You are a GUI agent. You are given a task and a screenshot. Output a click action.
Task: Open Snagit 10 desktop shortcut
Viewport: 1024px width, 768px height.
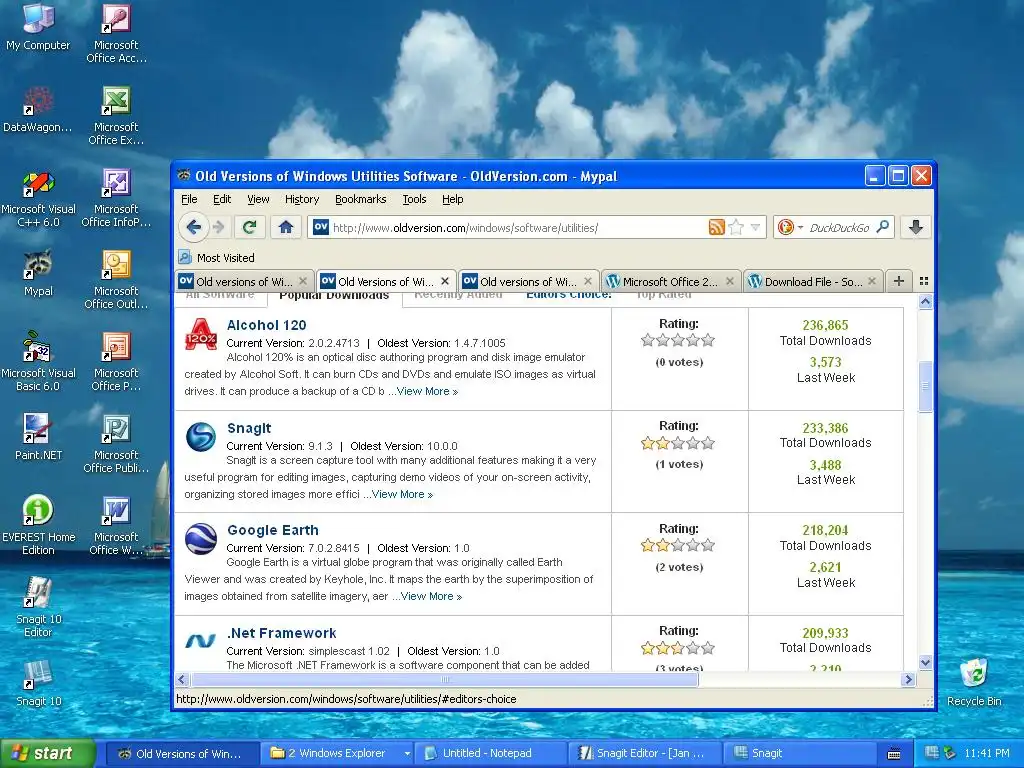pos(38,683)
